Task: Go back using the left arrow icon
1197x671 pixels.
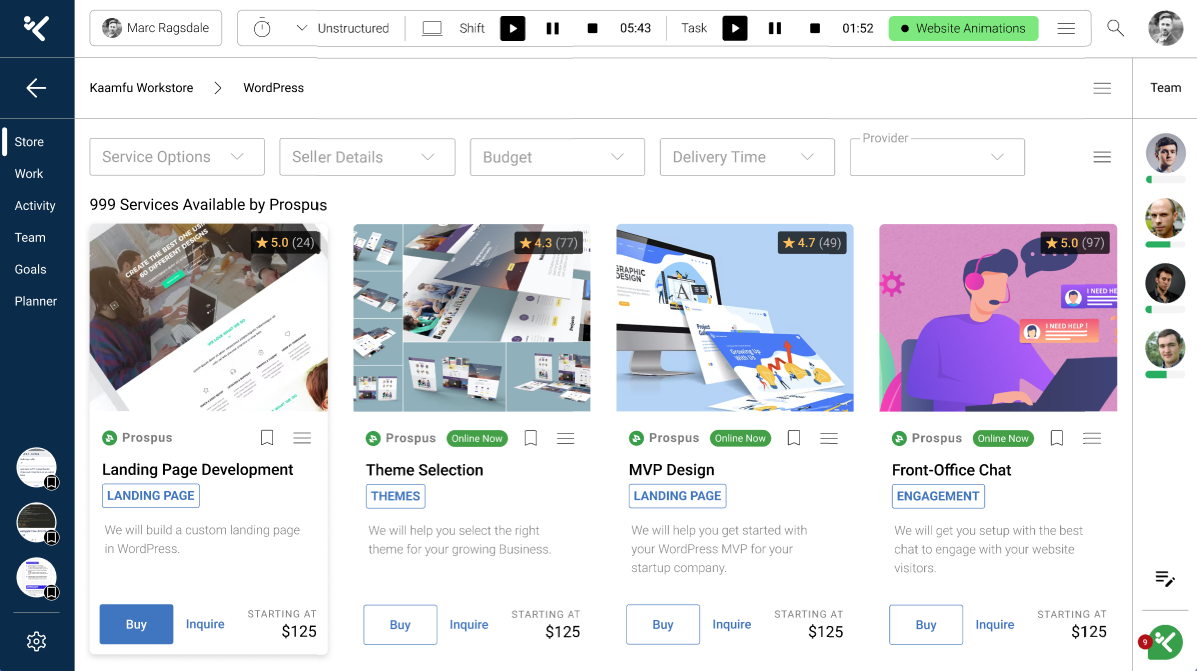Action: (36, 88)
